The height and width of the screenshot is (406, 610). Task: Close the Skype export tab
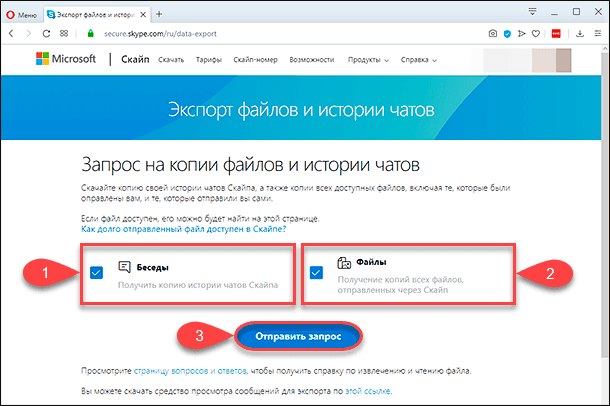[x=143, y=15]
